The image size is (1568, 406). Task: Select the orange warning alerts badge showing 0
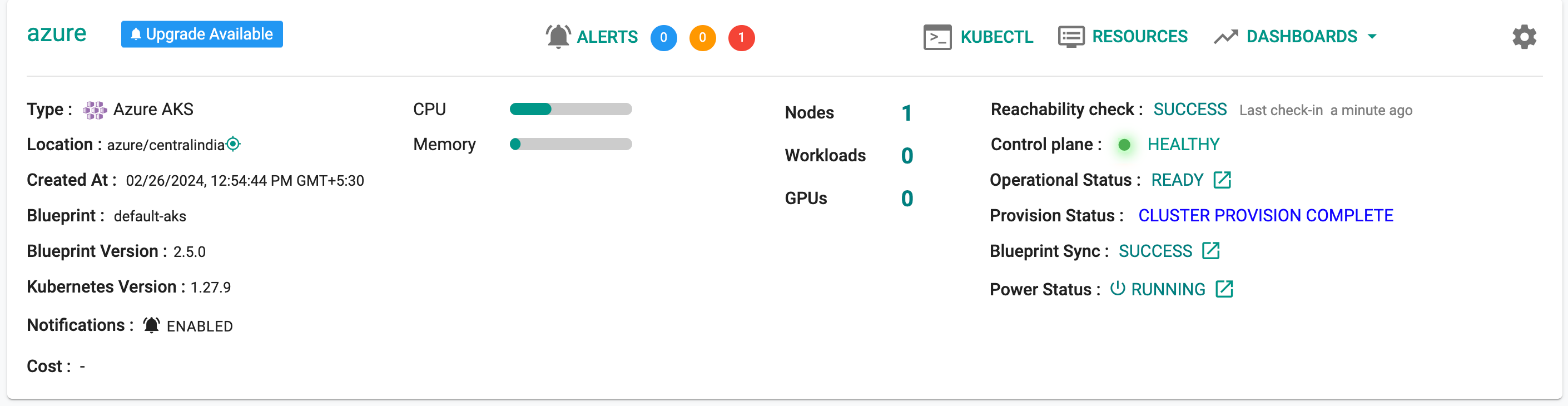point(702,38)
